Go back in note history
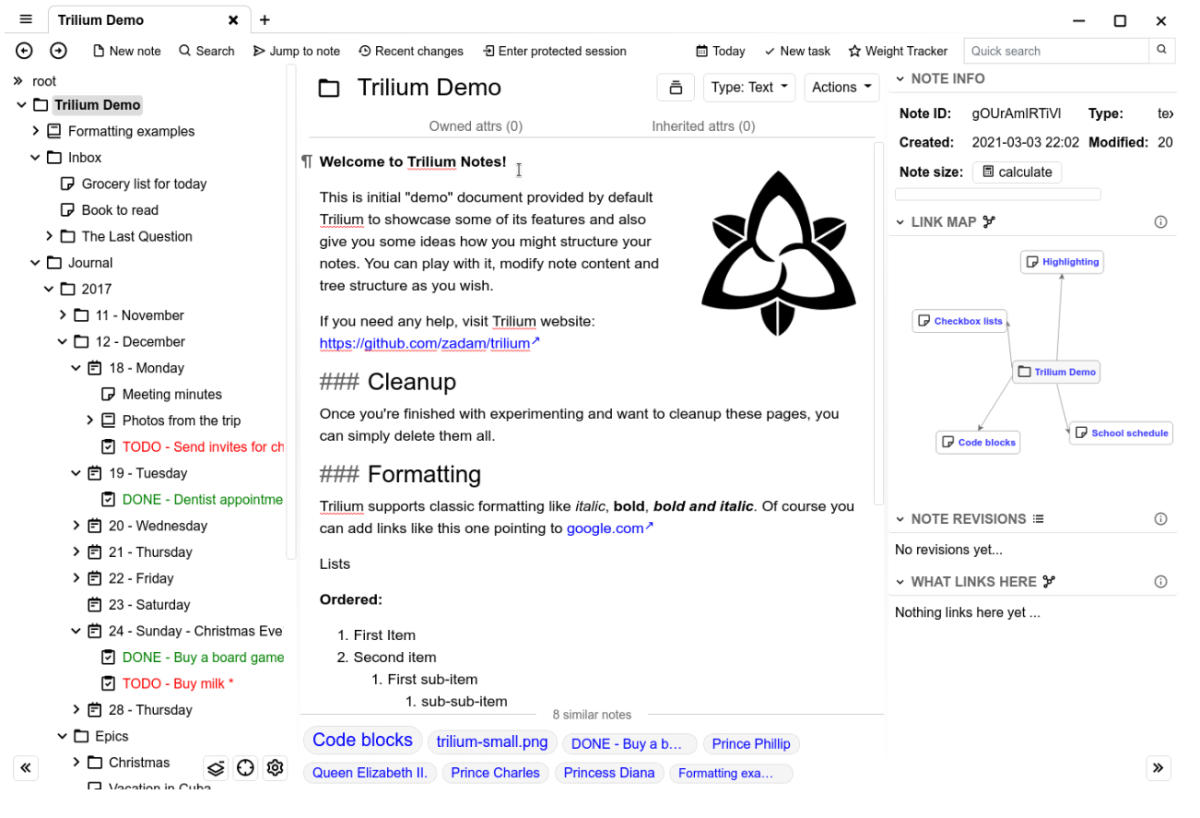 [25, 51]
